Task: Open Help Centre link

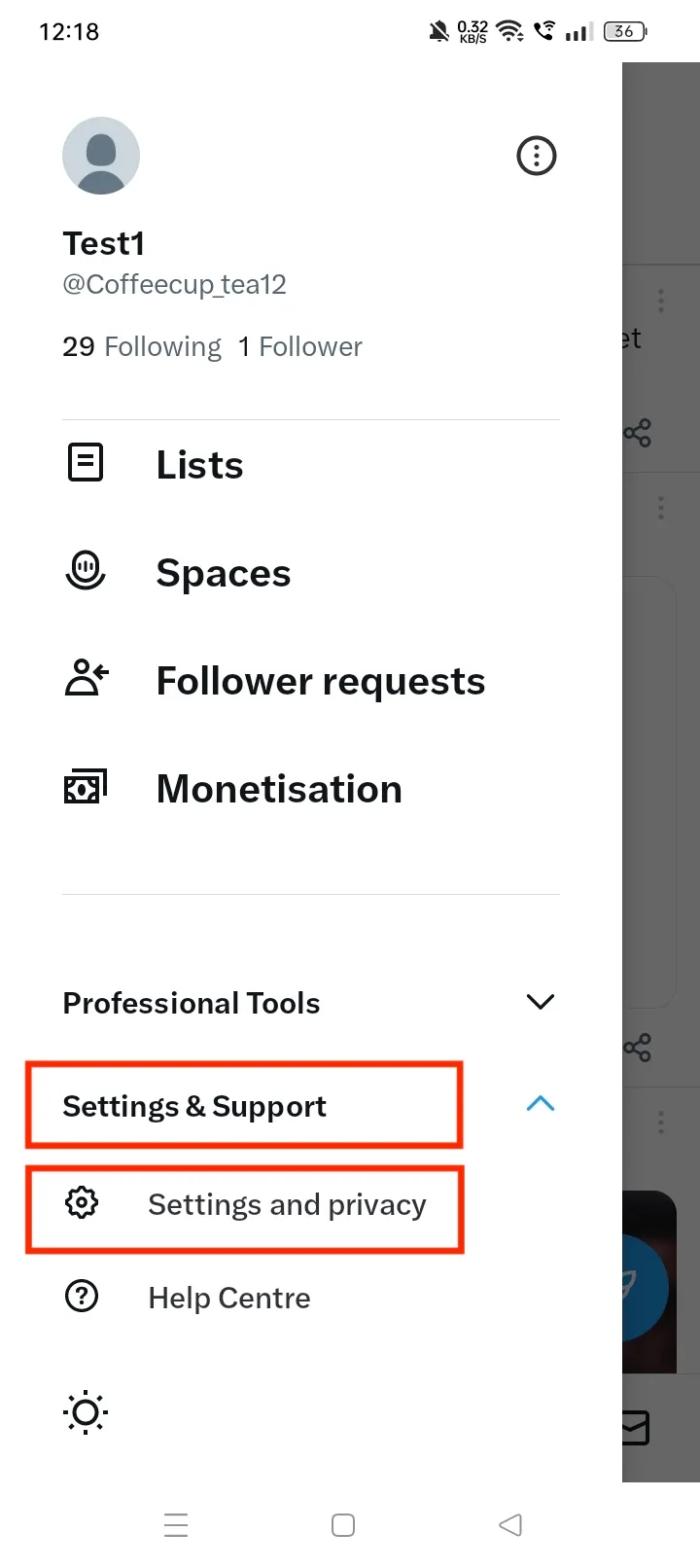Action: (x=229, y=1299)
